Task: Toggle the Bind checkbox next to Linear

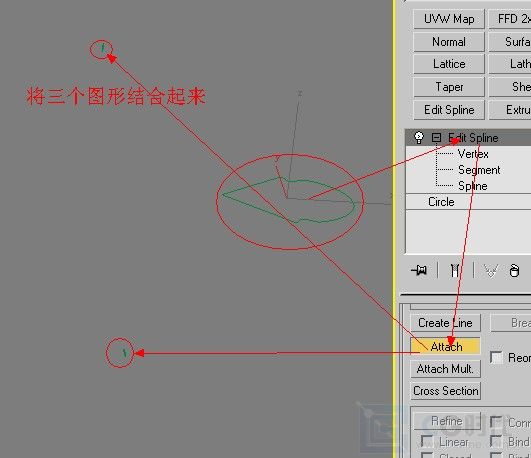Action: pyautogui.click(x=496, y=441)
